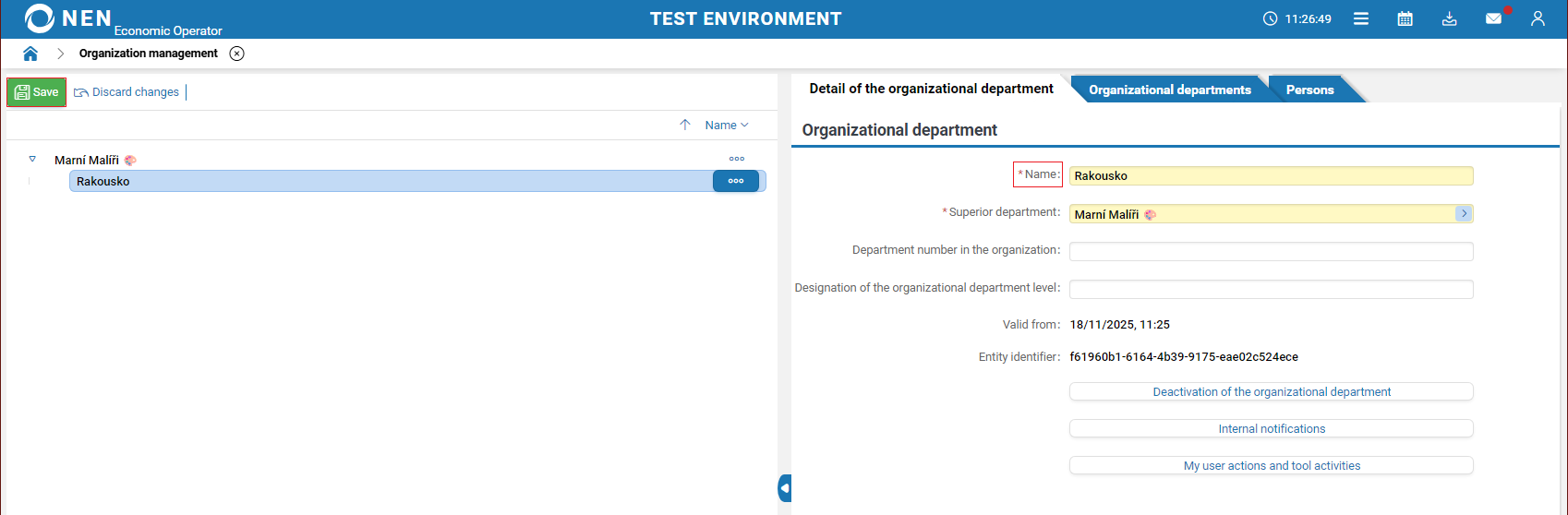Click Discard changes
Viewport: 1568px width, 515px height.
click(x=127, y=92)
